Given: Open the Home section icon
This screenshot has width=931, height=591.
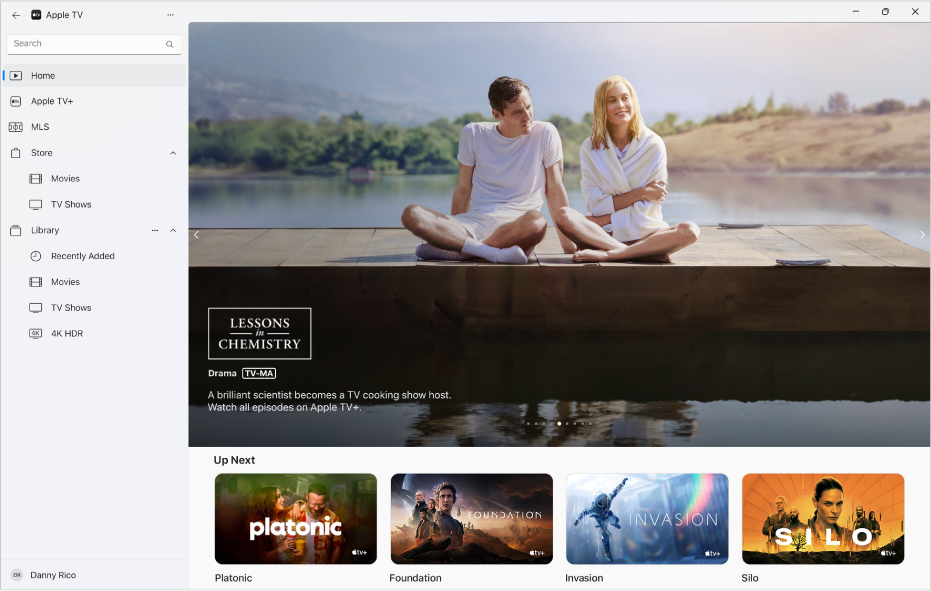Looking at the screenshot, I should click(x=17, y=75).
